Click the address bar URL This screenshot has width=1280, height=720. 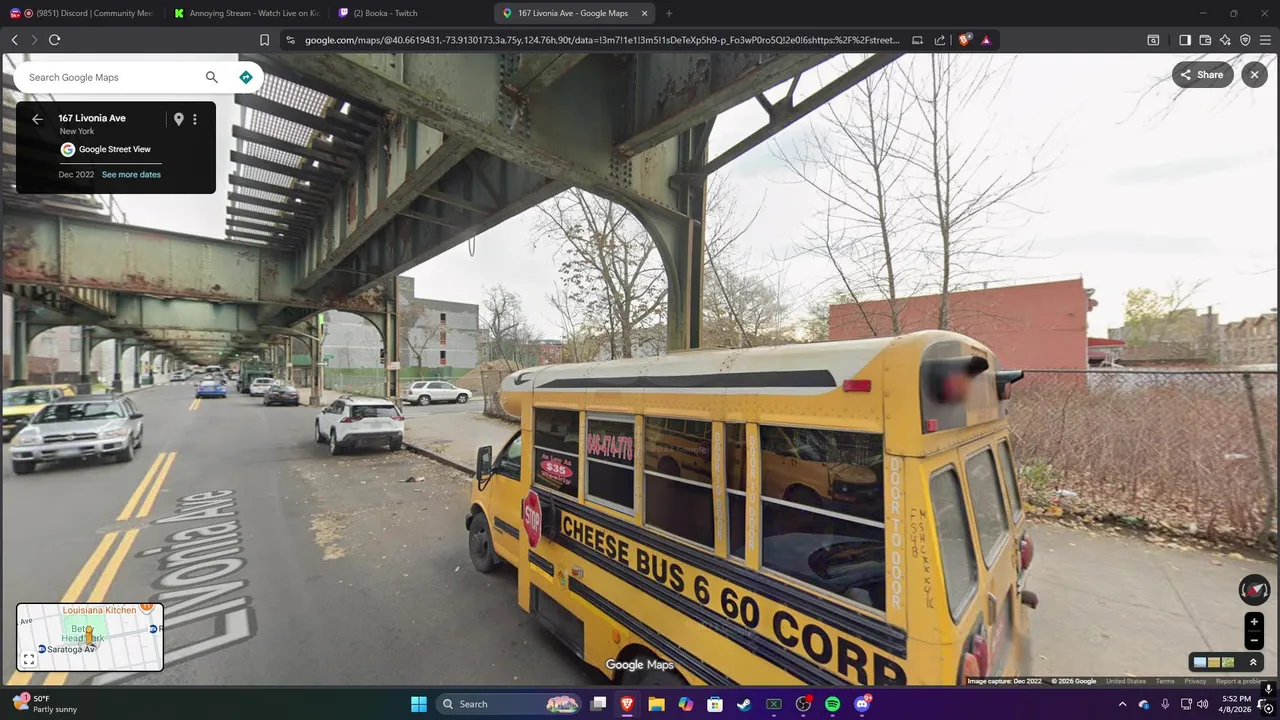coord(602,40)
